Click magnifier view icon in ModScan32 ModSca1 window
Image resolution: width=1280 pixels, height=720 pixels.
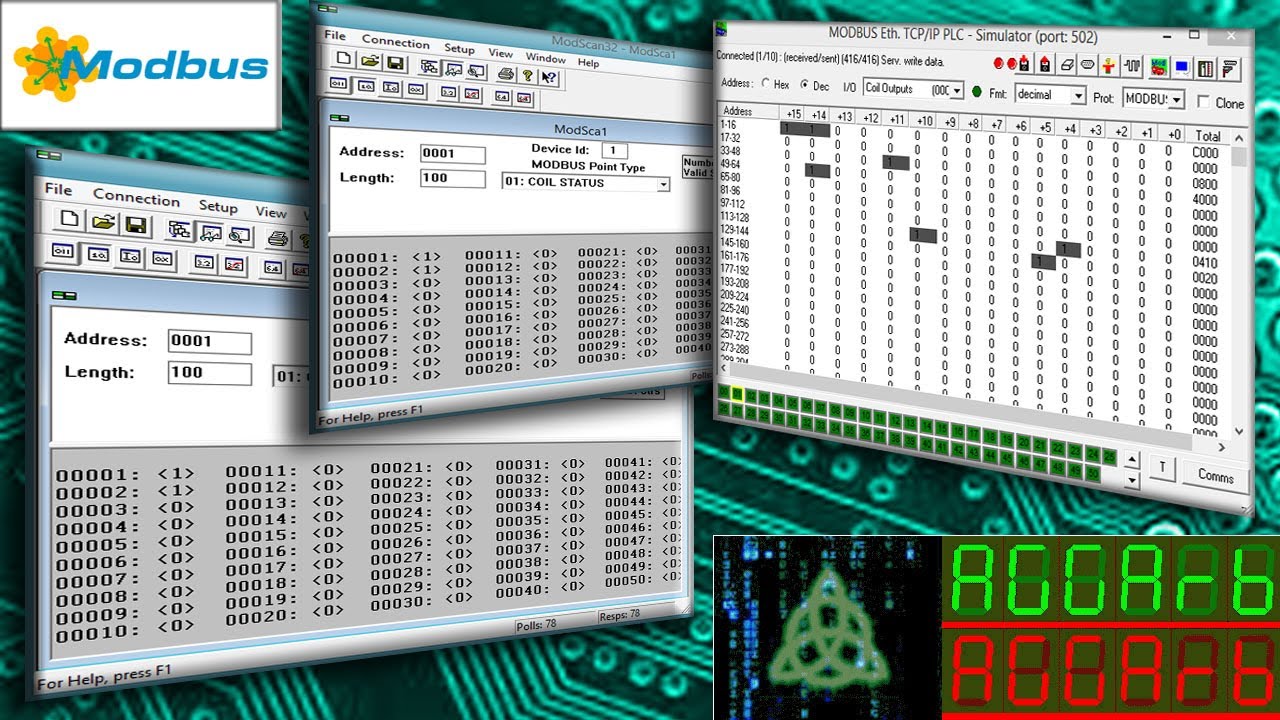(x=477, y=71)
